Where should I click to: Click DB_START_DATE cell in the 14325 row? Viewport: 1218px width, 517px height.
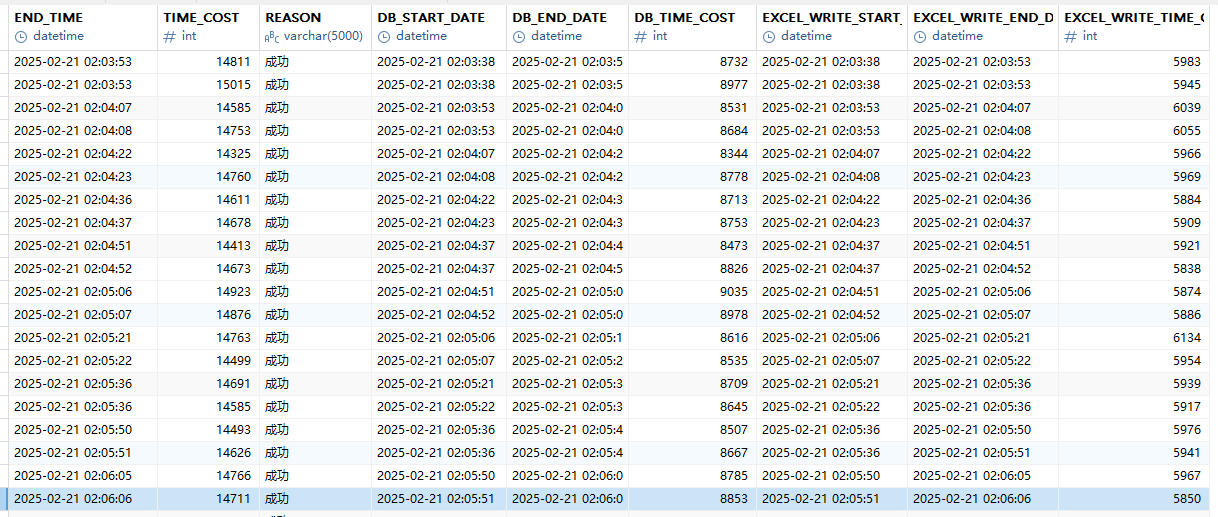click(x=439, y=154)
